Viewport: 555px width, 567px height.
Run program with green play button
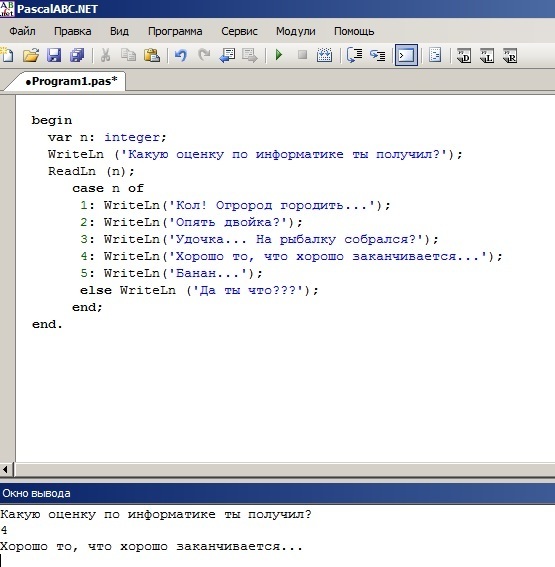coord(279,55)
